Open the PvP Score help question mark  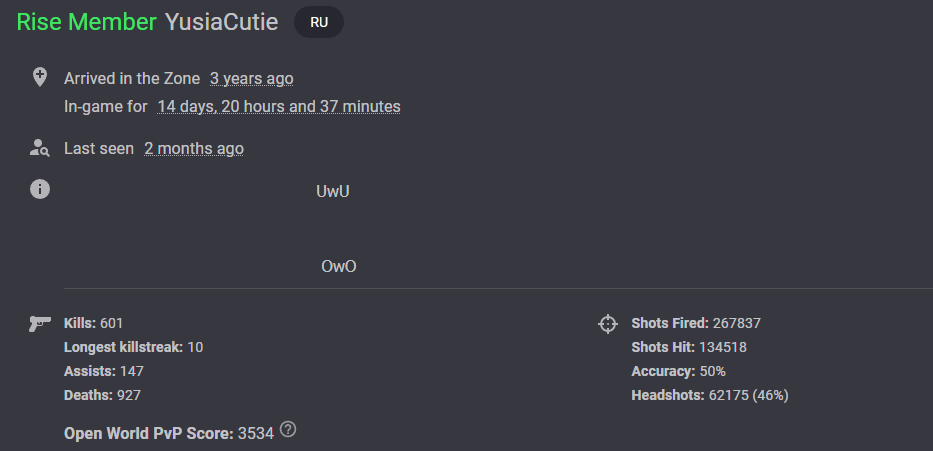click(x=288, y=429)
